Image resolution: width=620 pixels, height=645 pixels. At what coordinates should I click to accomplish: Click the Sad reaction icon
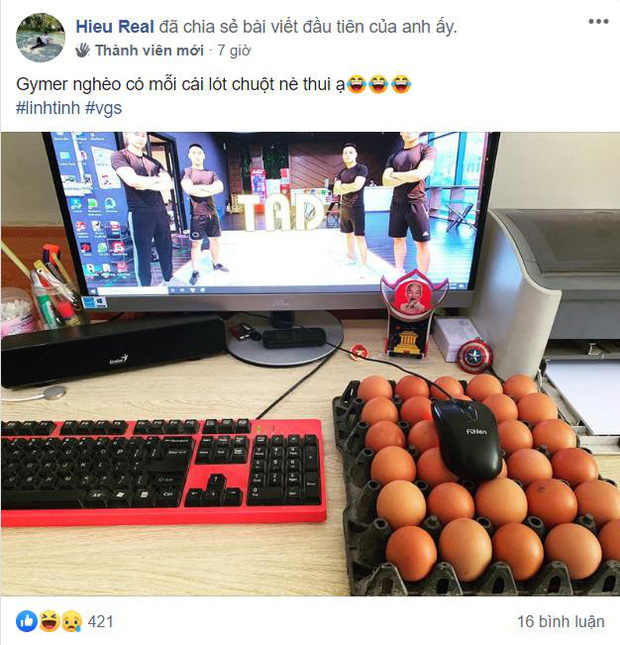[x=72, y=621]
